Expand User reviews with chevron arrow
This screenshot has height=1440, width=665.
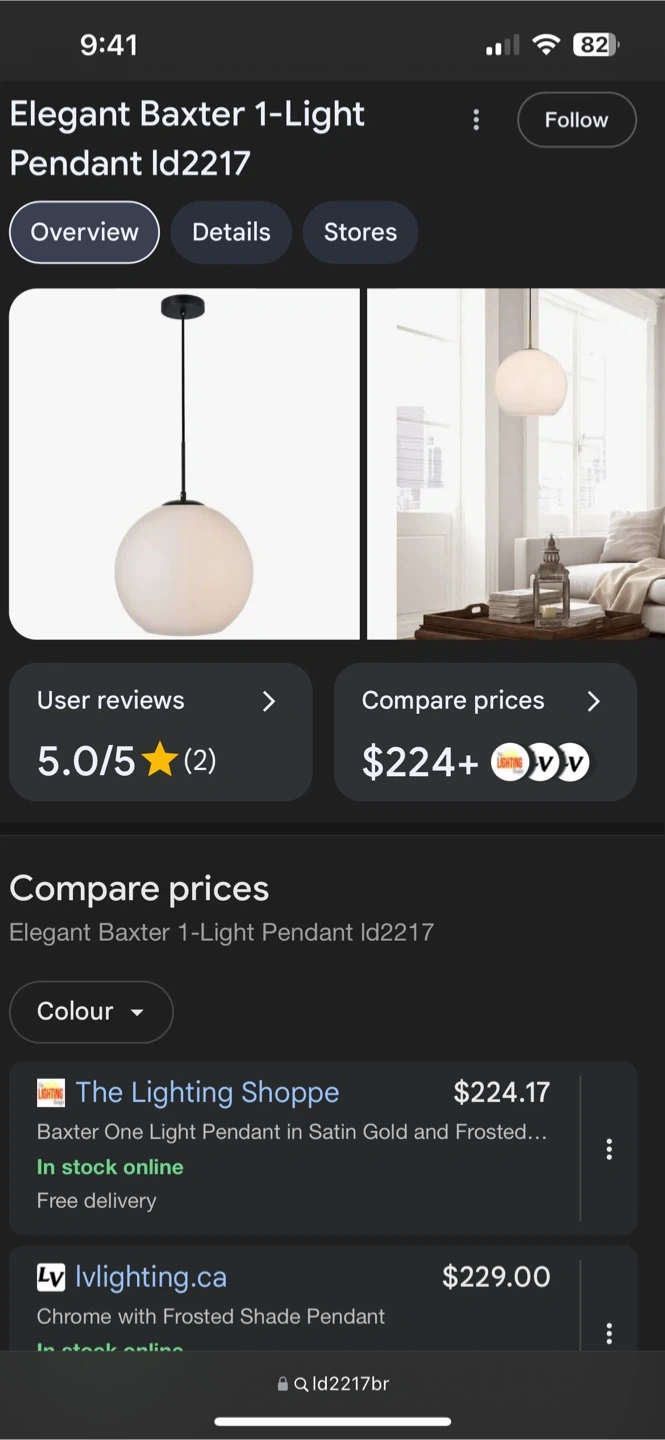click(x=268, y=701)
